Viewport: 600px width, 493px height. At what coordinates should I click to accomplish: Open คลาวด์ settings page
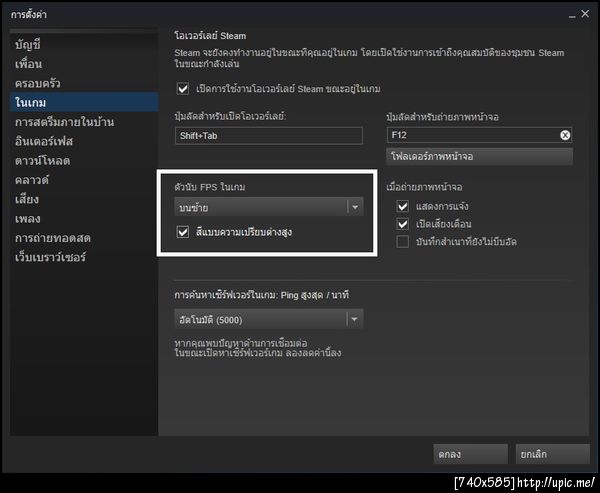84,180
